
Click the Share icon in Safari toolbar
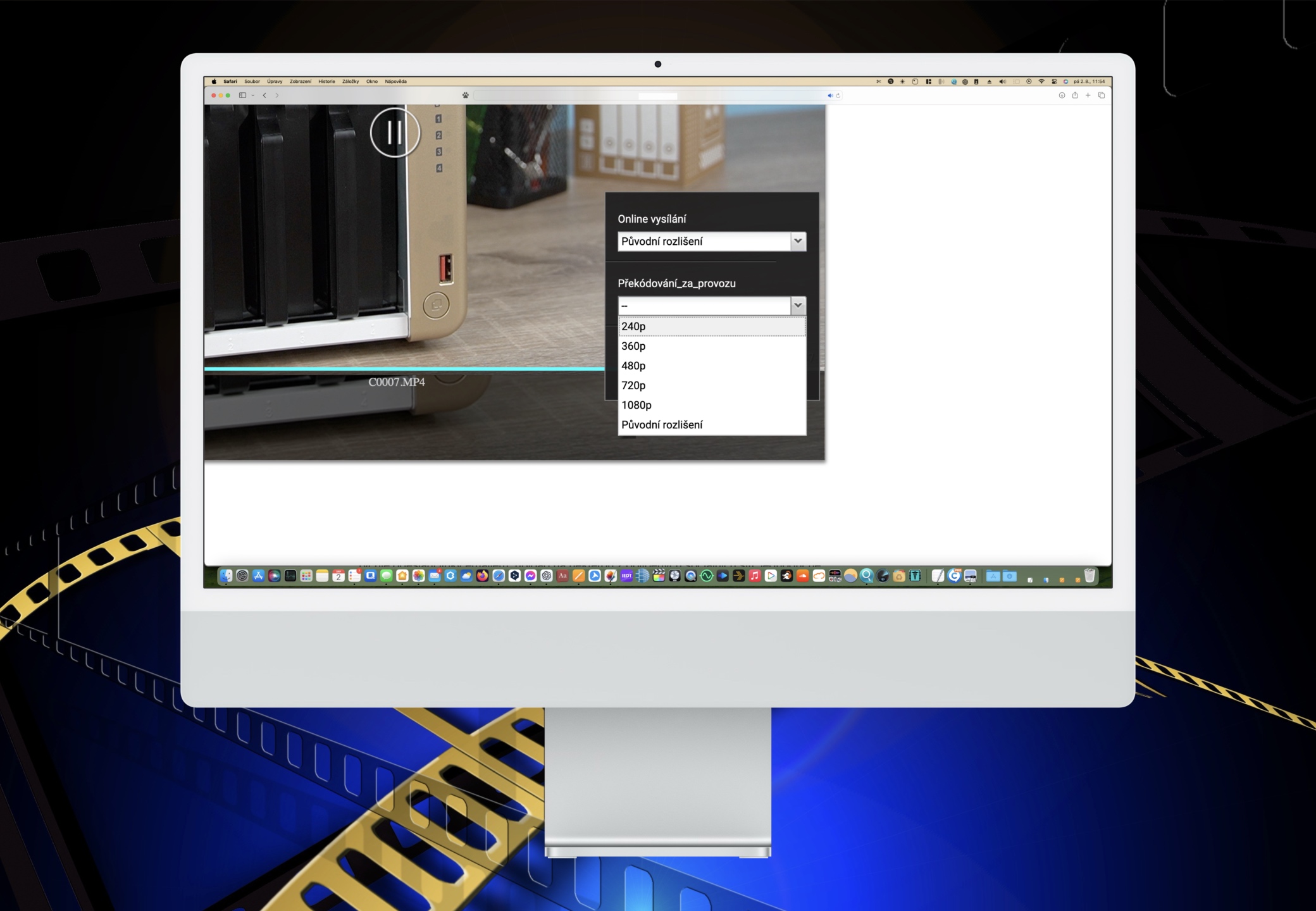click(1075, 96)
